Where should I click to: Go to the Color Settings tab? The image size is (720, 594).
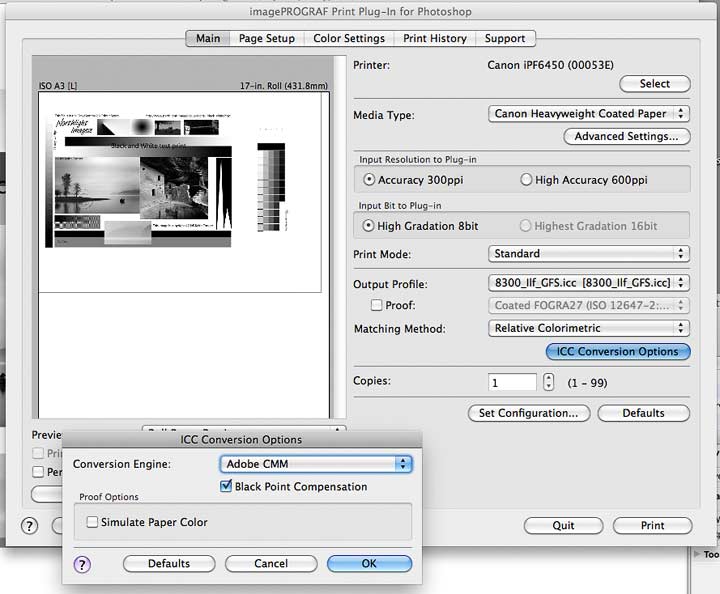tap(349, 39)
